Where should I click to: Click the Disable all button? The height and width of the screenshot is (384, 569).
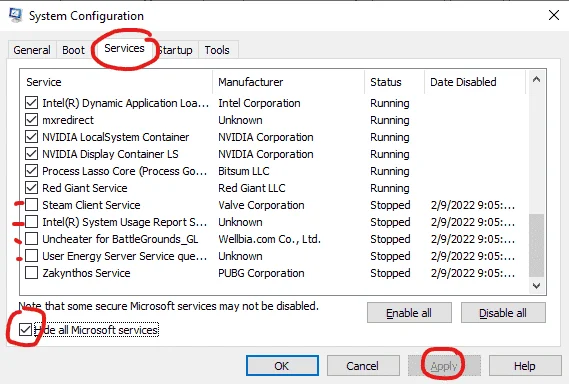coord(503,313)
